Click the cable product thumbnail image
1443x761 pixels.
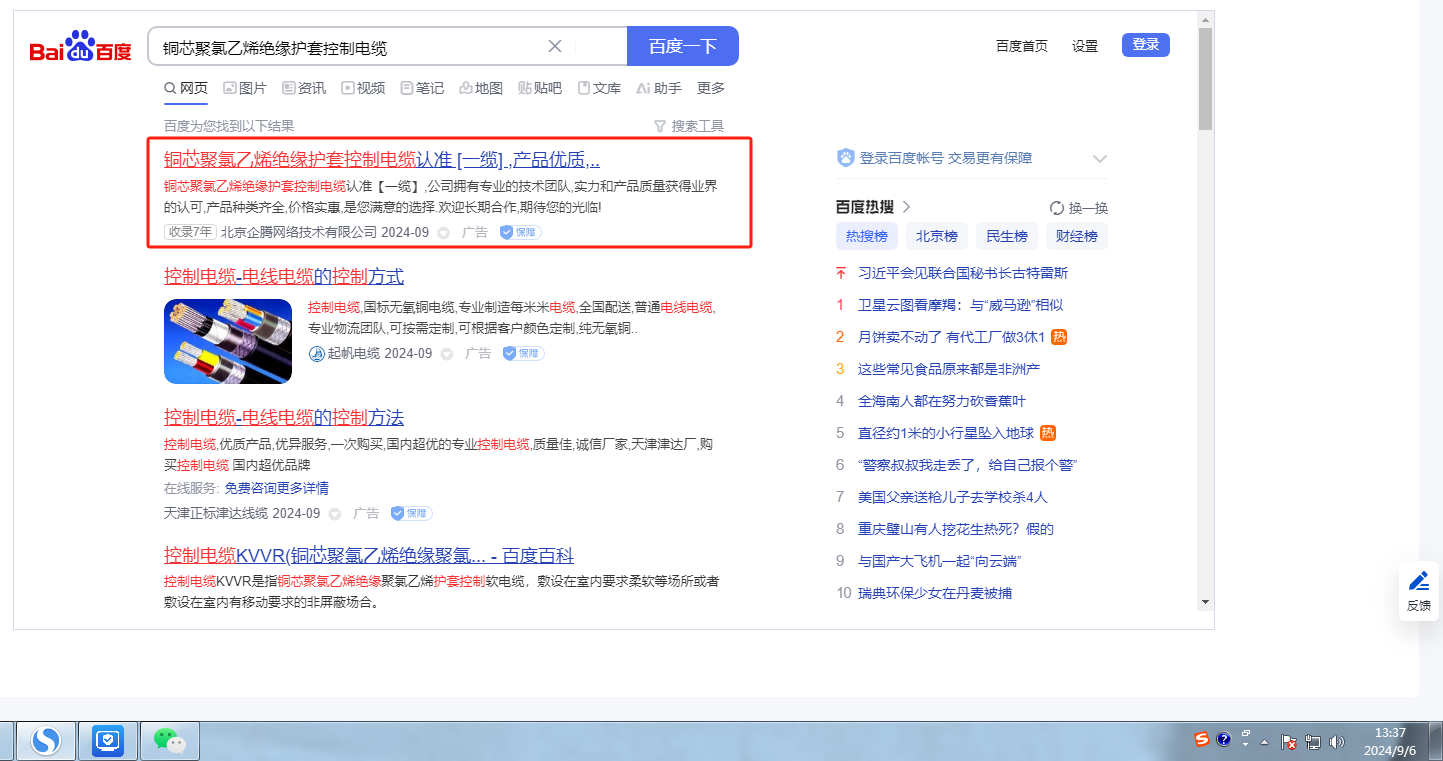pos(228,341)
